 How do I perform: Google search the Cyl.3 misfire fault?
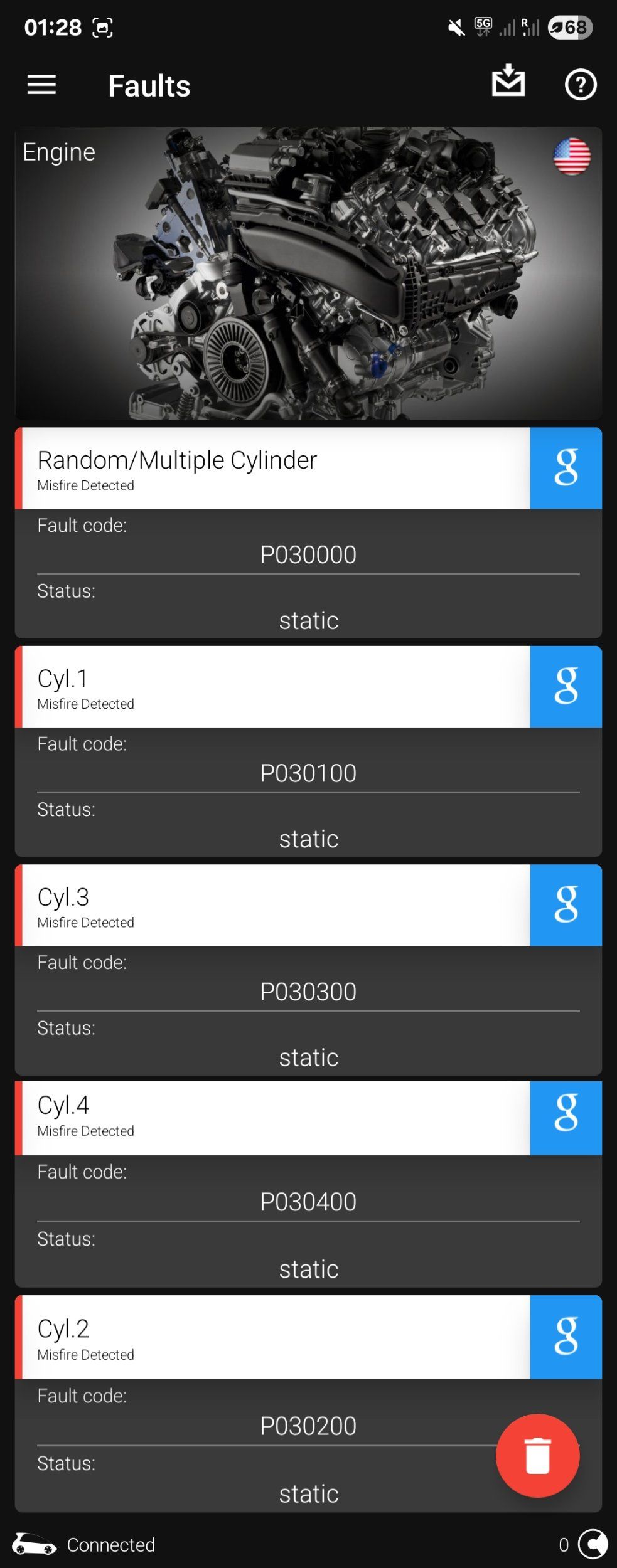[x=566, y=904]
